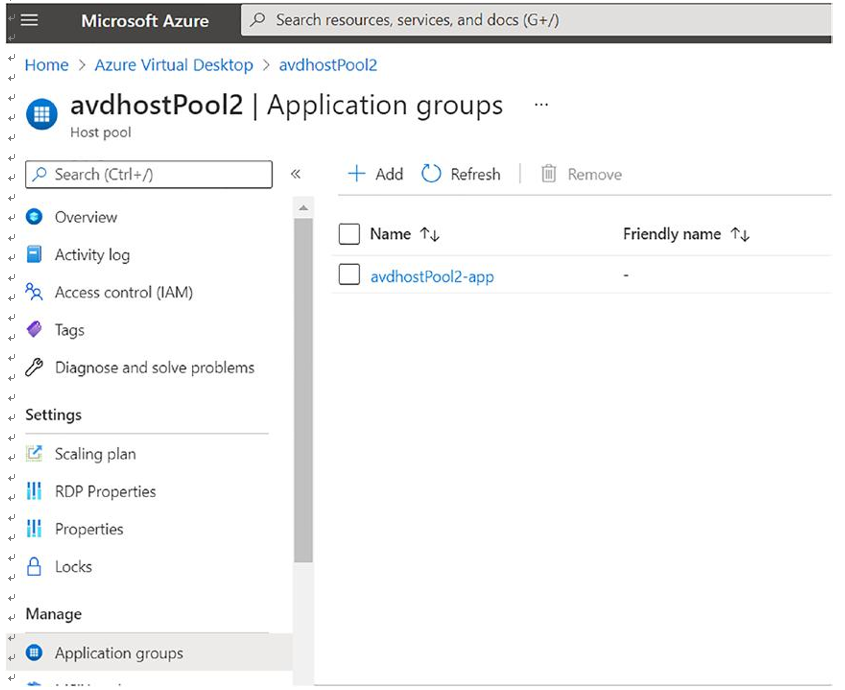This screenshot has height=690, width=845.
Task: Open Diagnose and solve problems
Action: [x=154, y=368]
